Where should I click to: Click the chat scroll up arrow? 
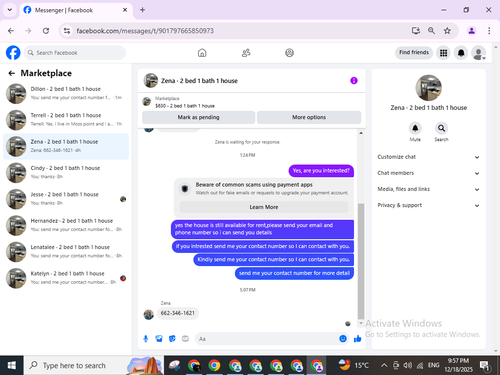coord(361,133)
